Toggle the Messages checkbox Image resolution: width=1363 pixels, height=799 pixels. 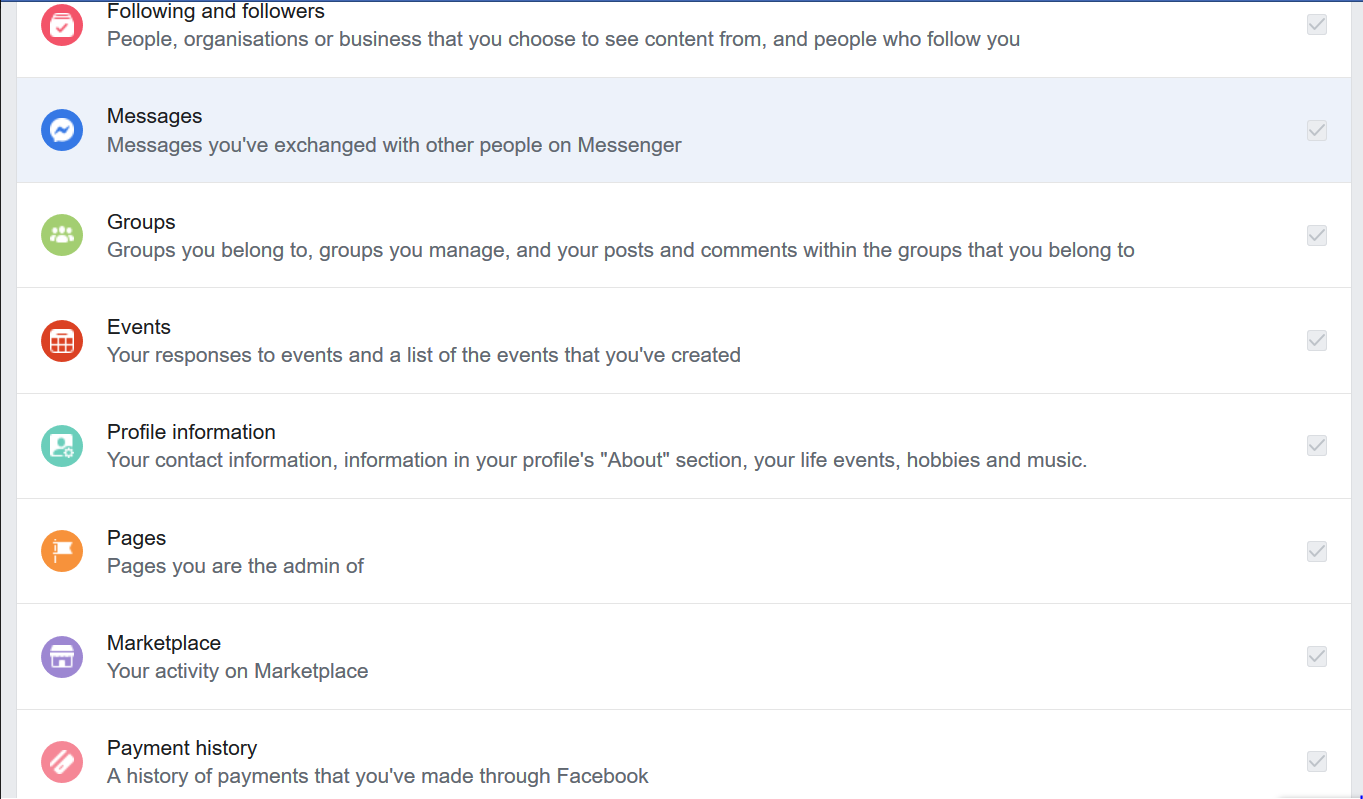(1317, 130)
